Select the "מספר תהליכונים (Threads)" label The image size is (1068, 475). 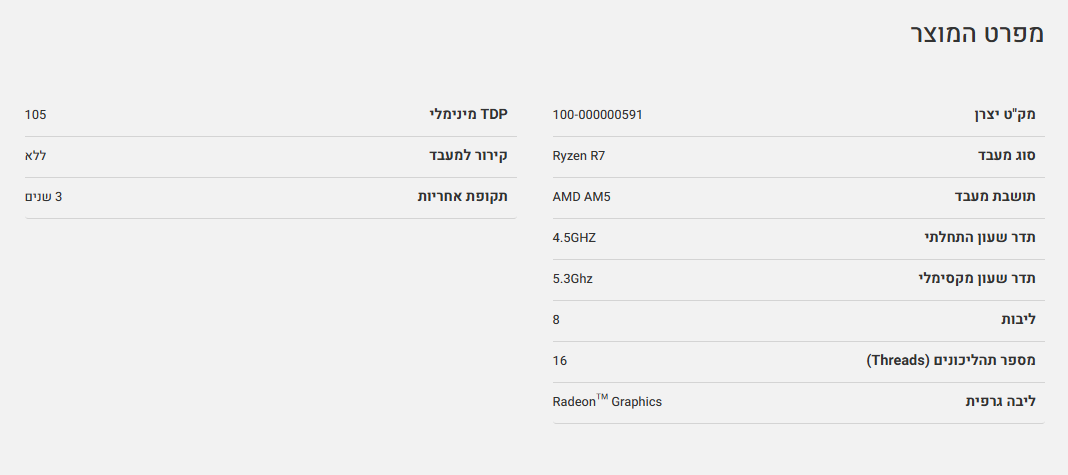(950, 361)
